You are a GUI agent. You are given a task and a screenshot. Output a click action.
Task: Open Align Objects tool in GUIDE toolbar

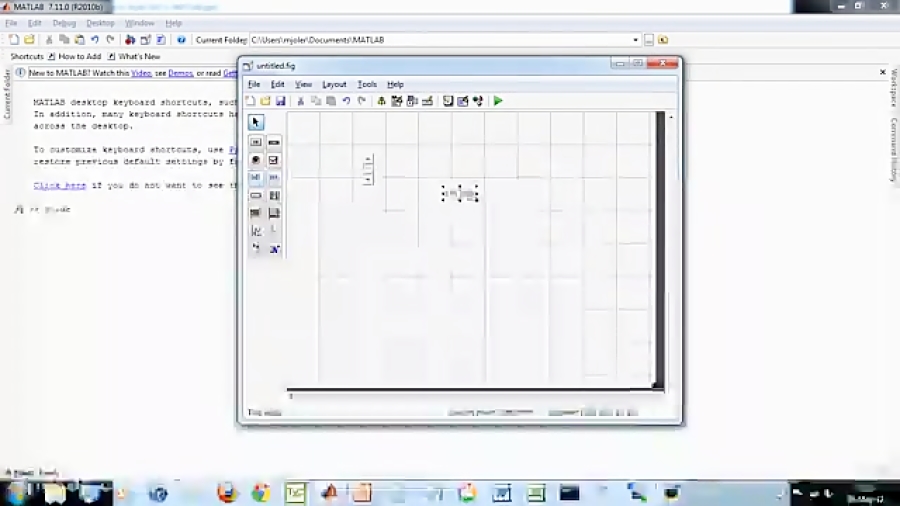pyautogui.click(x=381, y=101)
